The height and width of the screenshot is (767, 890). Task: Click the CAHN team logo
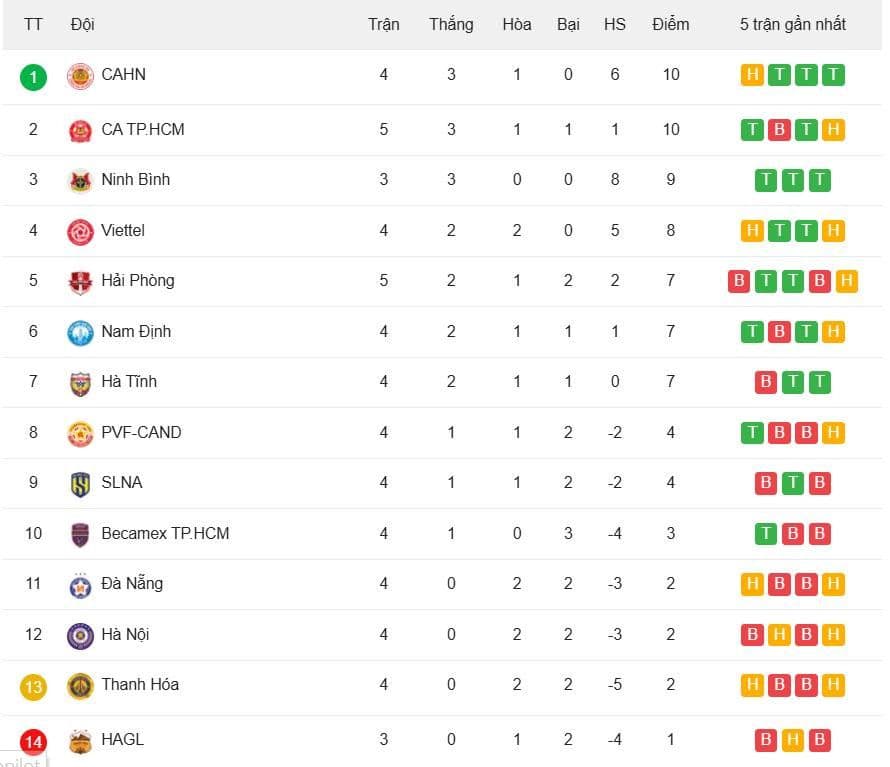[x=80, y=76]
